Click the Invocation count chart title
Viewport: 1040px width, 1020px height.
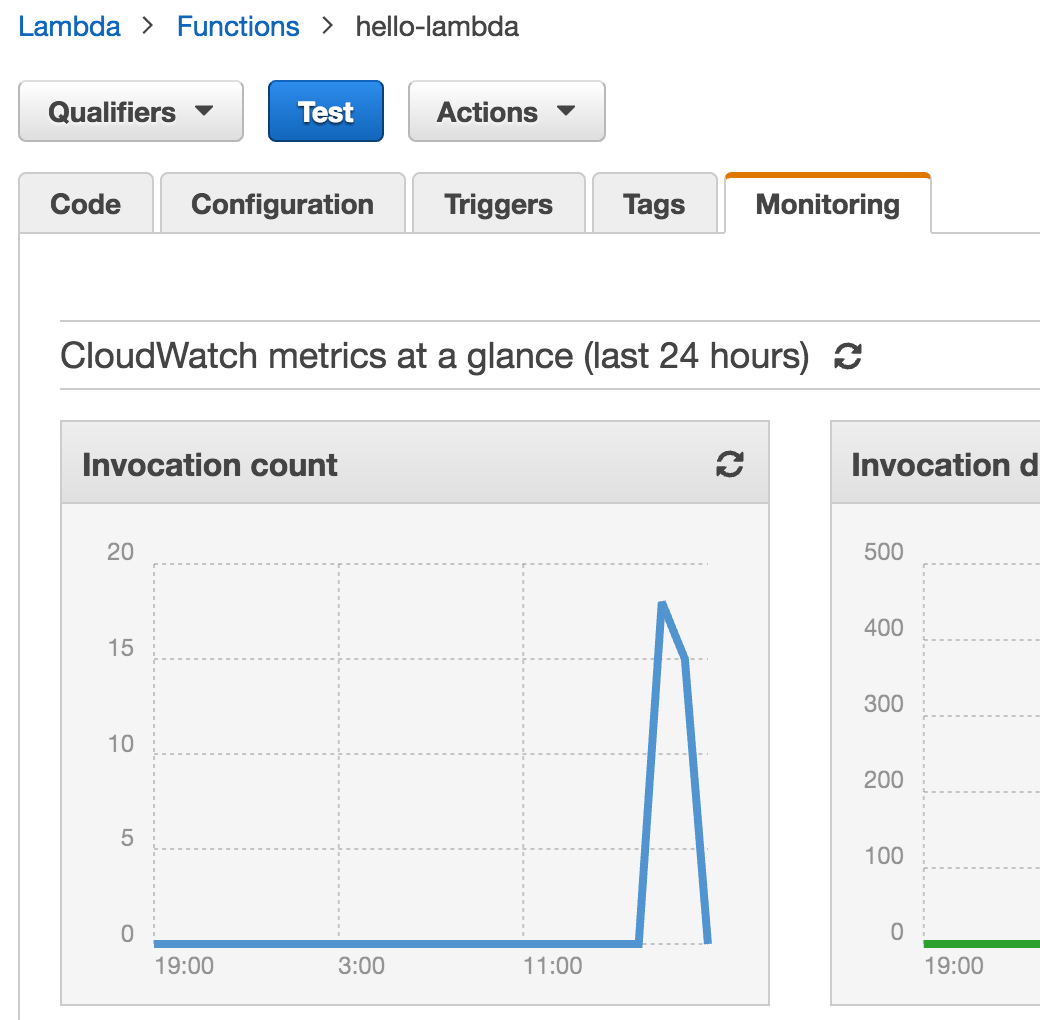coord(209,464)
